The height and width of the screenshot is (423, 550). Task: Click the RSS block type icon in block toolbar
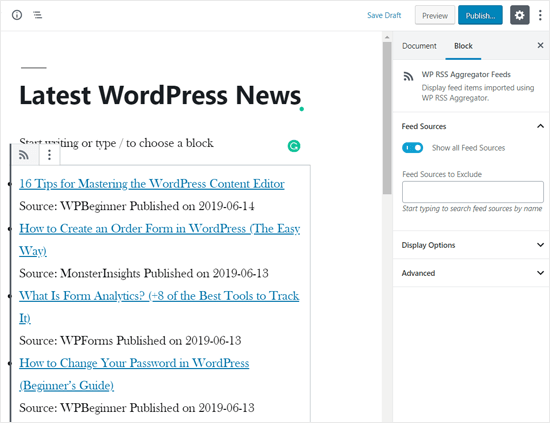(x=24, y=155)
